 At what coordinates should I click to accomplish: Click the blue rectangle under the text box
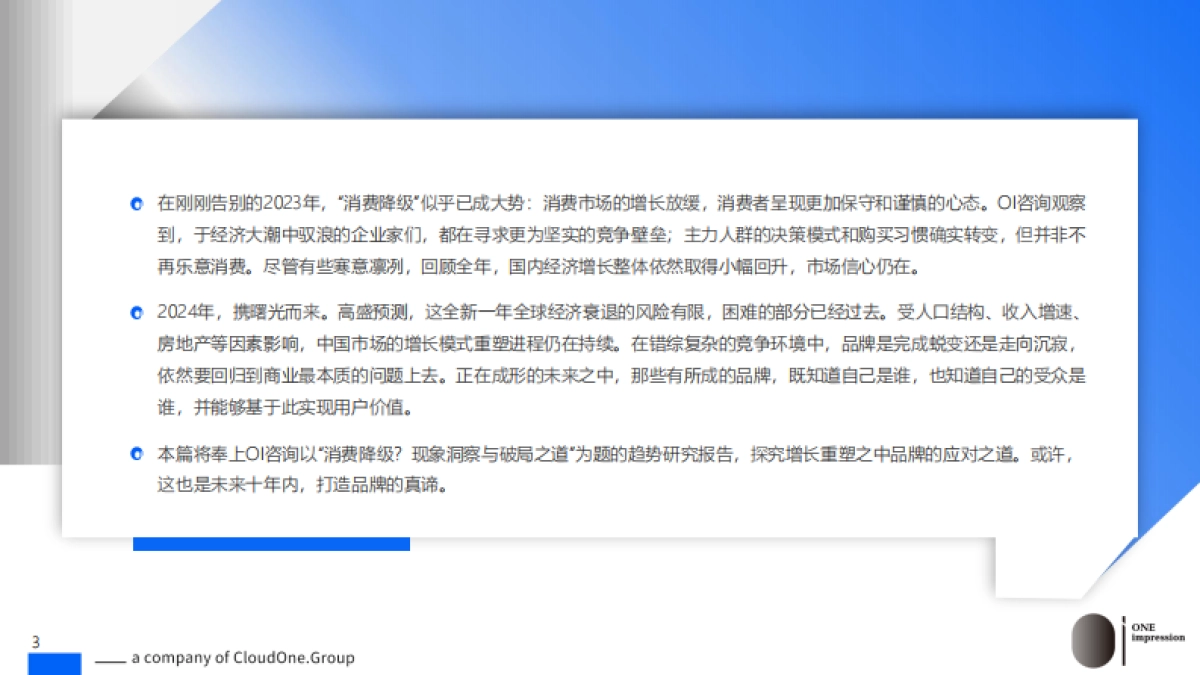tap(272, 543)
